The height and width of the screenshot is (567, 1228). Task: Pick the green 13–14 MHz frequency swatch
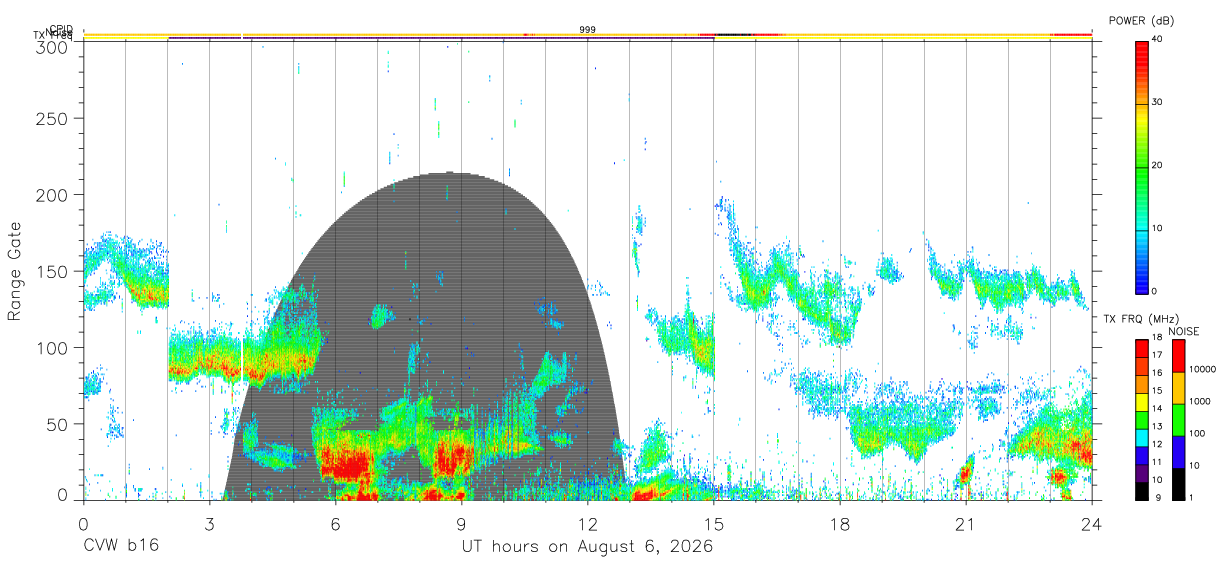click(1142, 420)
